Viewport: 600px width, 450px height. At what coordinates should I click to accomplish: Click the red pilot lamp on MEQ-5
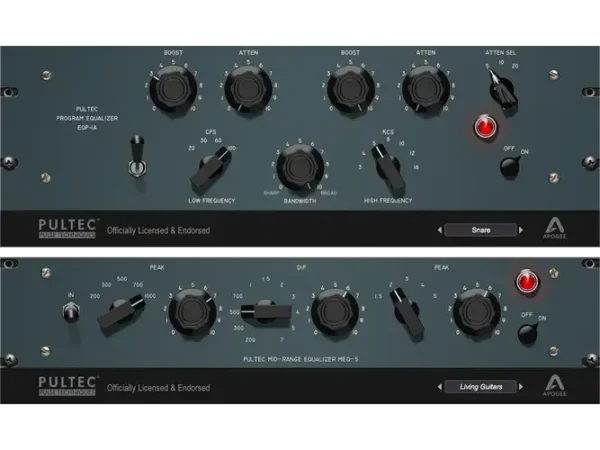click(527, 281)
